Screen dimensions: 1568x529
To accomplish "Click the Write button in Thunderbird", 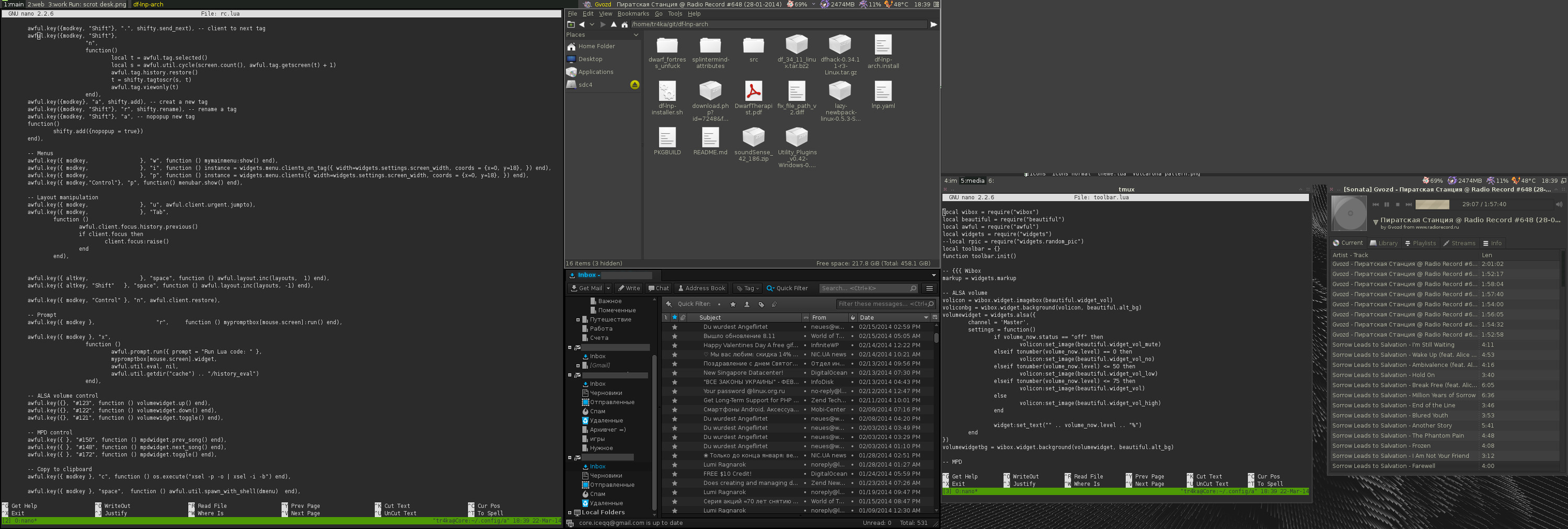I will (x=629, y=289).
